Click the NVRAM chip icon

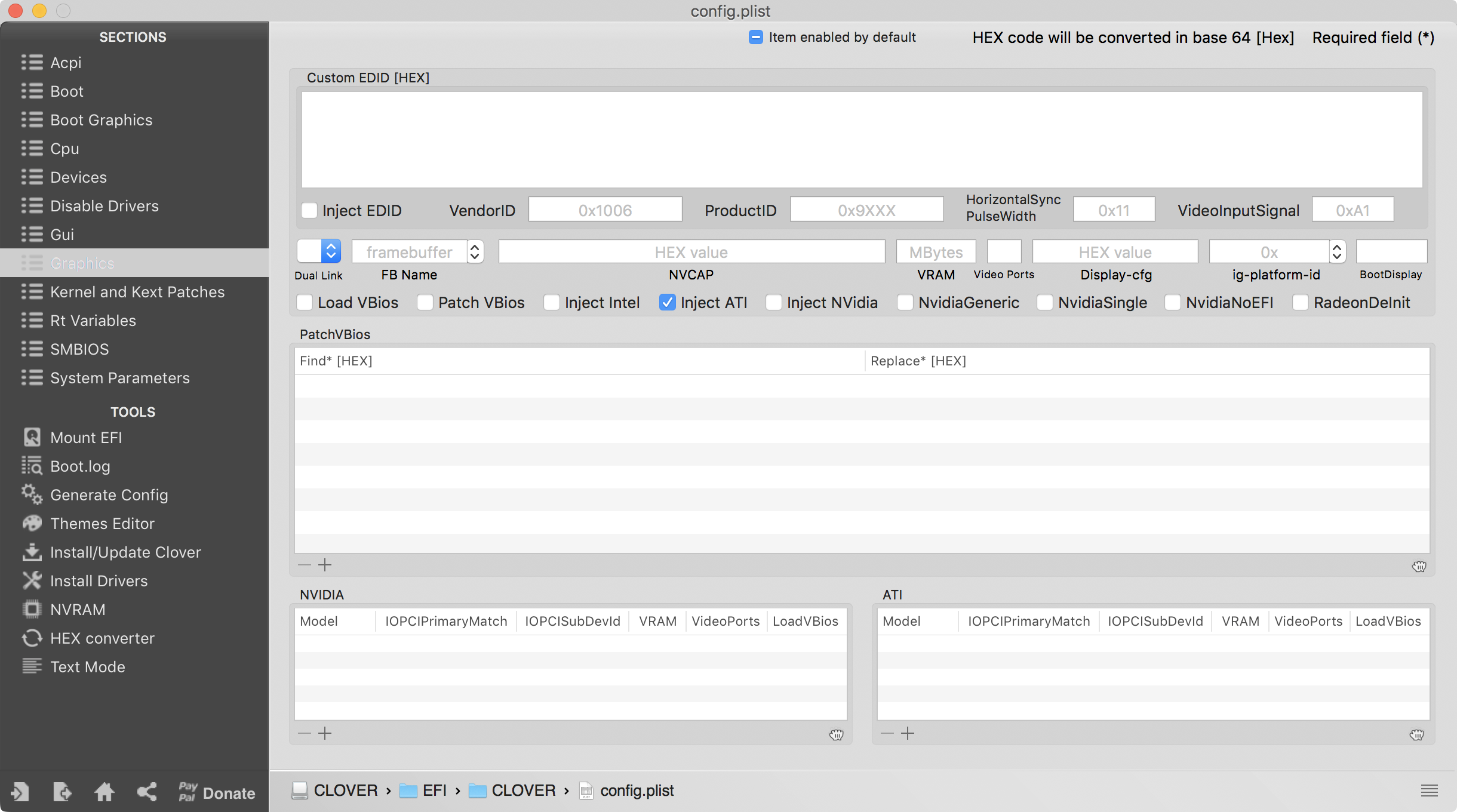(32, 609)
